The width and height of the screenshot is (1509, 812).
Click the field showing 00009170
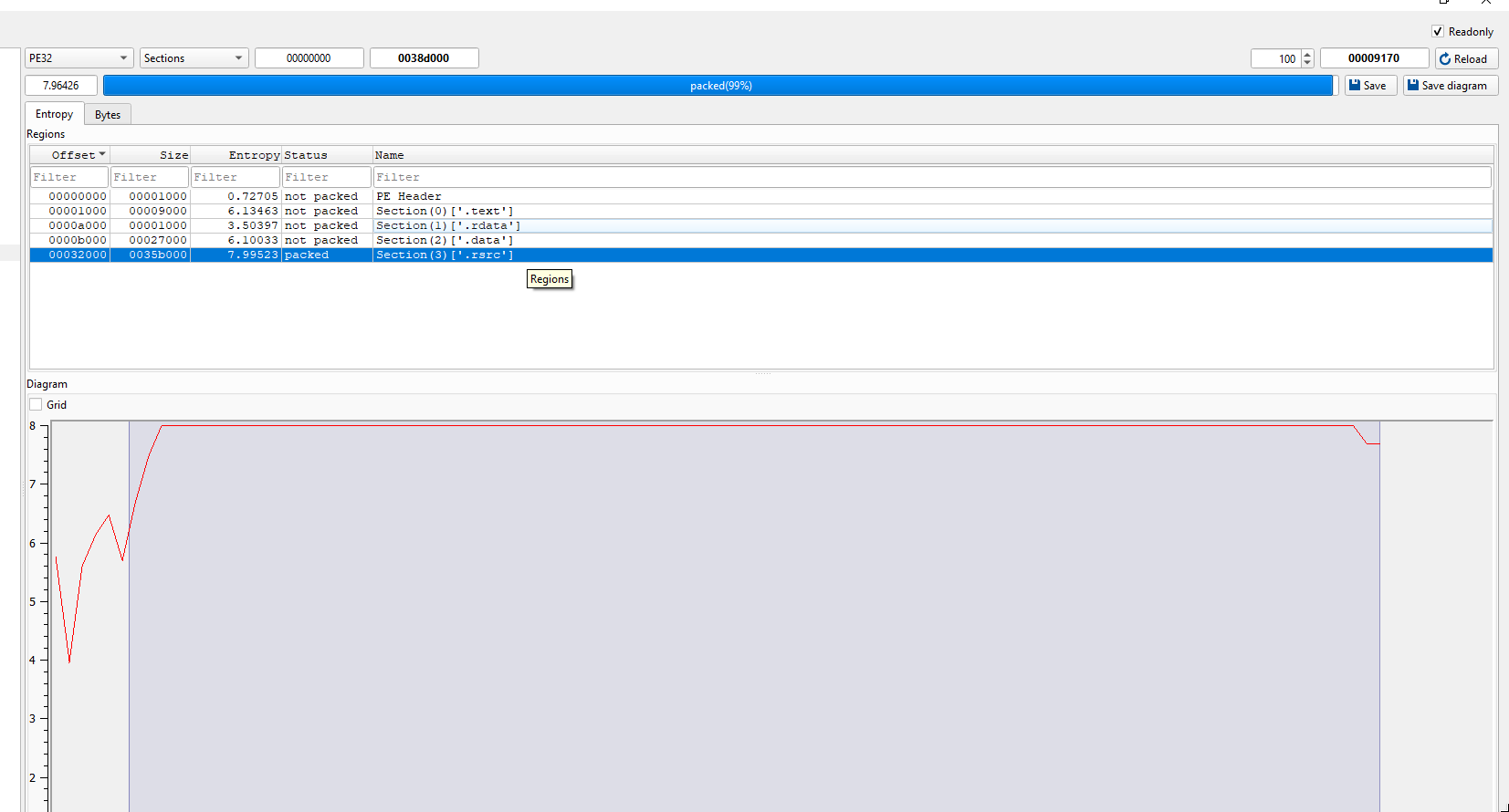1374,57
